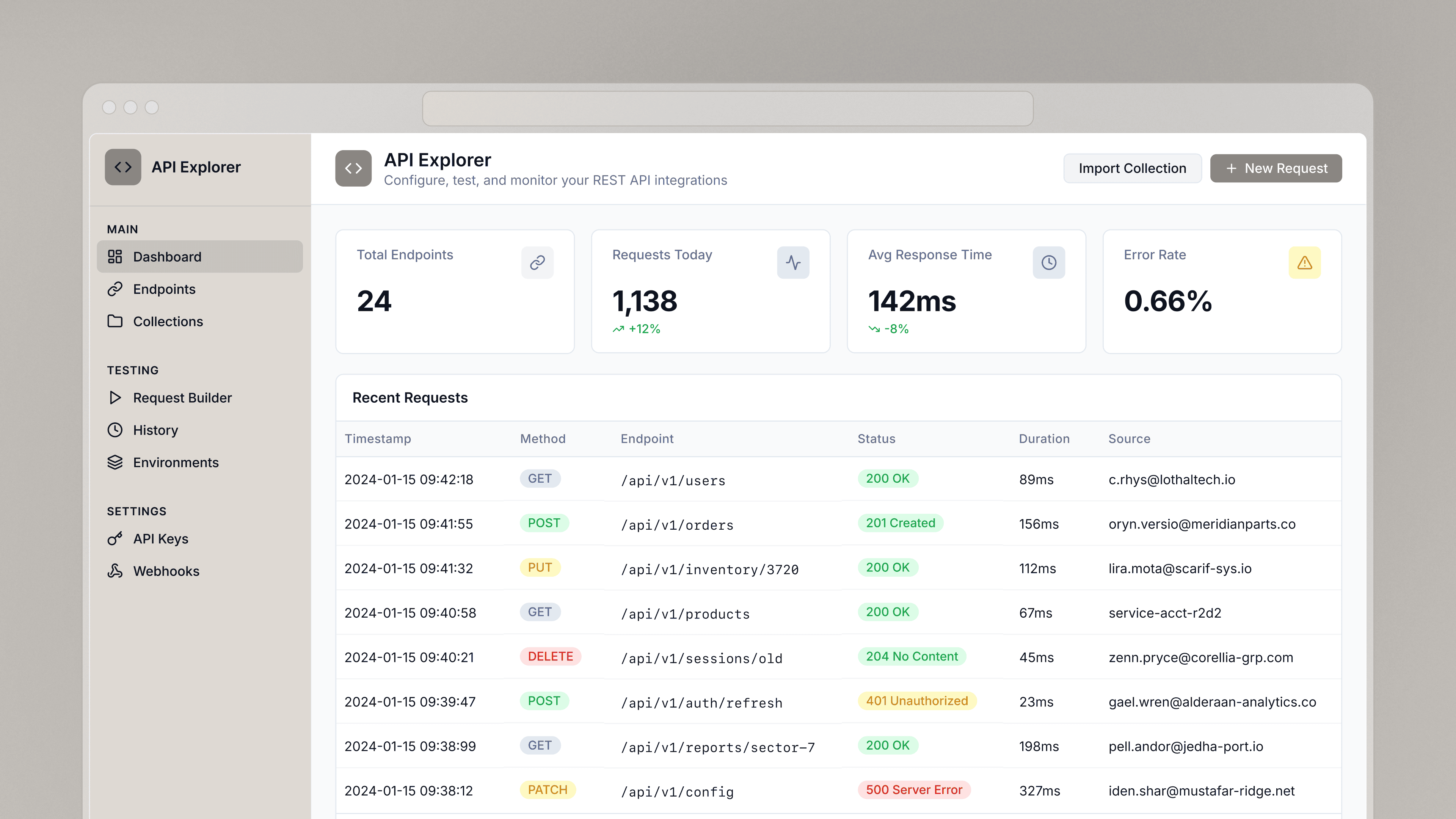Open API Keys settings
Screen dimensions: 1456x819
[199, 539]
